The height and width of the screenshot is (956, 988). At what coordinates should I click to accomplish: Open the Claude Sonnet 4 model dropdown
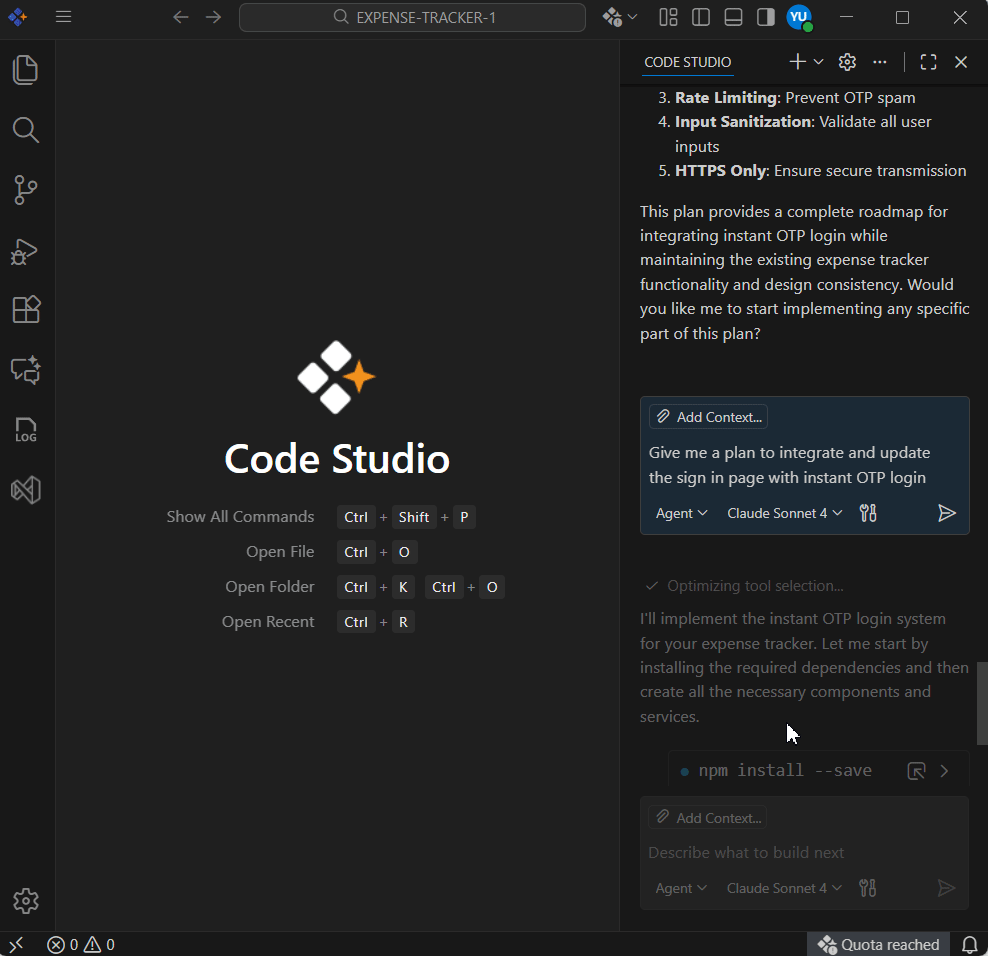click(x=784, y=513)
